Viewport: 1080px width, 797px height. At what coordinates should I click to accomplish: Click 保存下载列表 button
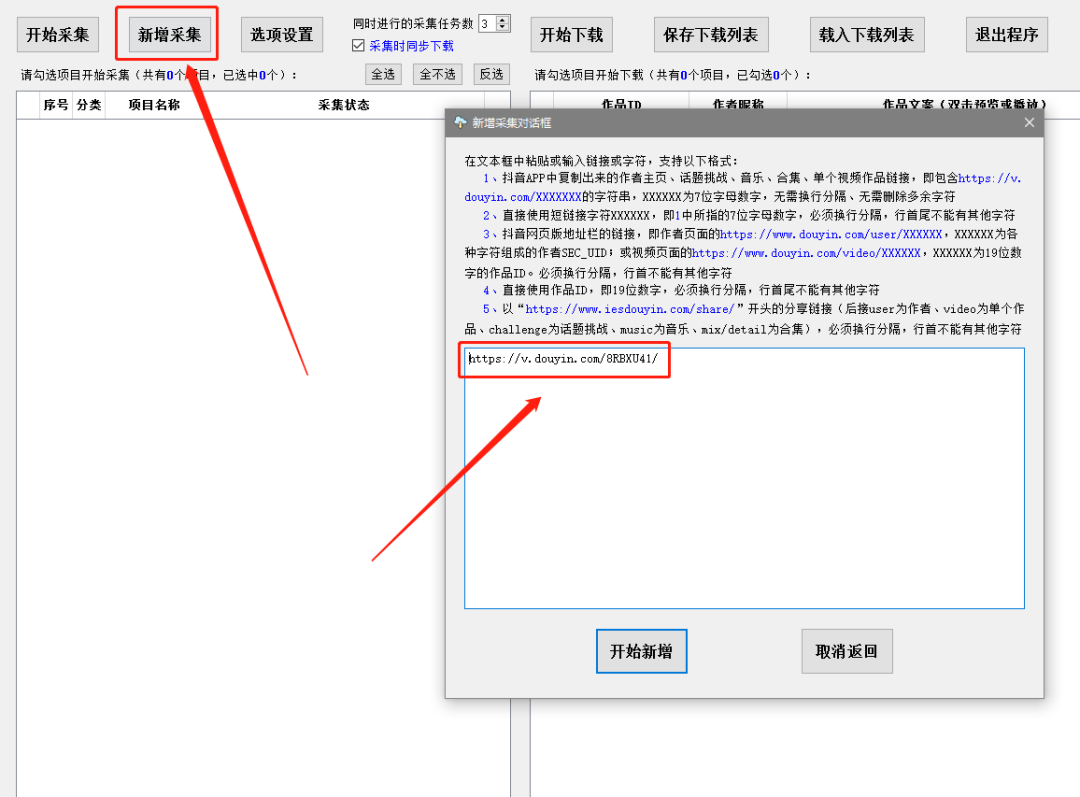pos(711,35)
